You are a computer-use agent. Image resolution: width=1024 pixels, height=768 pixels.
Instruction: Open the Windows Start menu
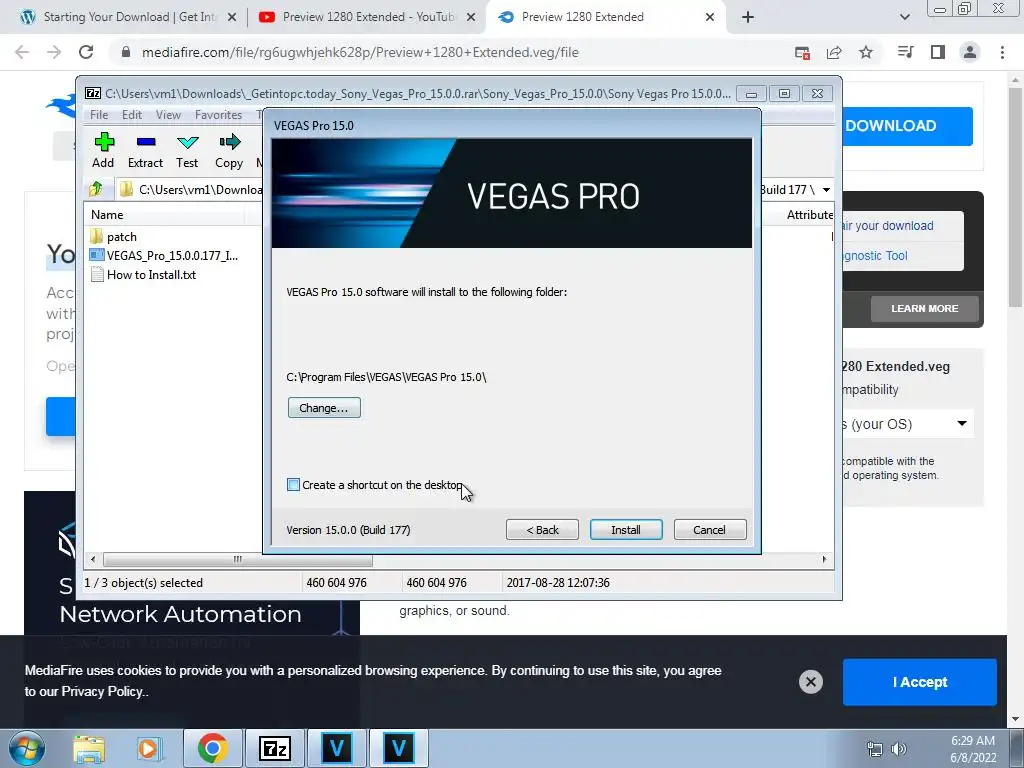pos(27,748)
